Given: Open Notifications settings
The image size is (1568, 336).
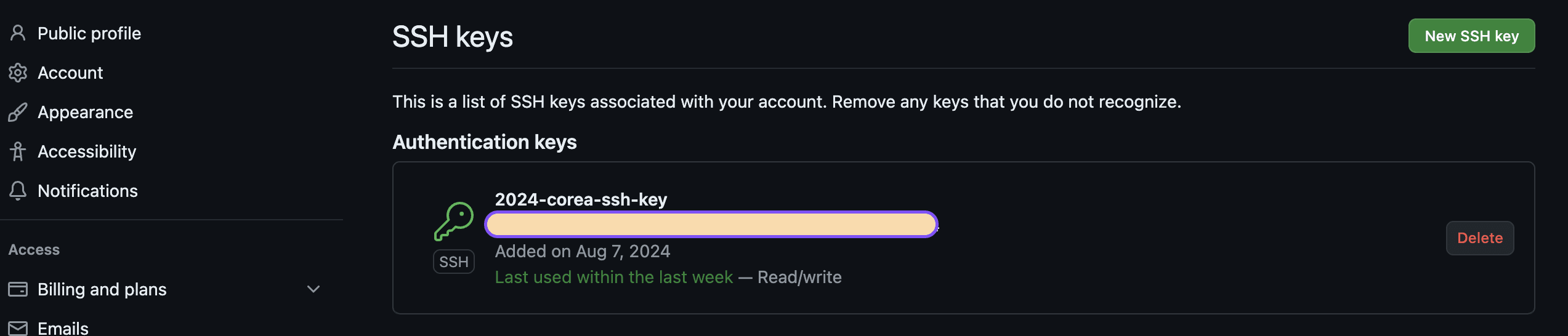Looking at the screenshot, I should click(x=87, y=191).
